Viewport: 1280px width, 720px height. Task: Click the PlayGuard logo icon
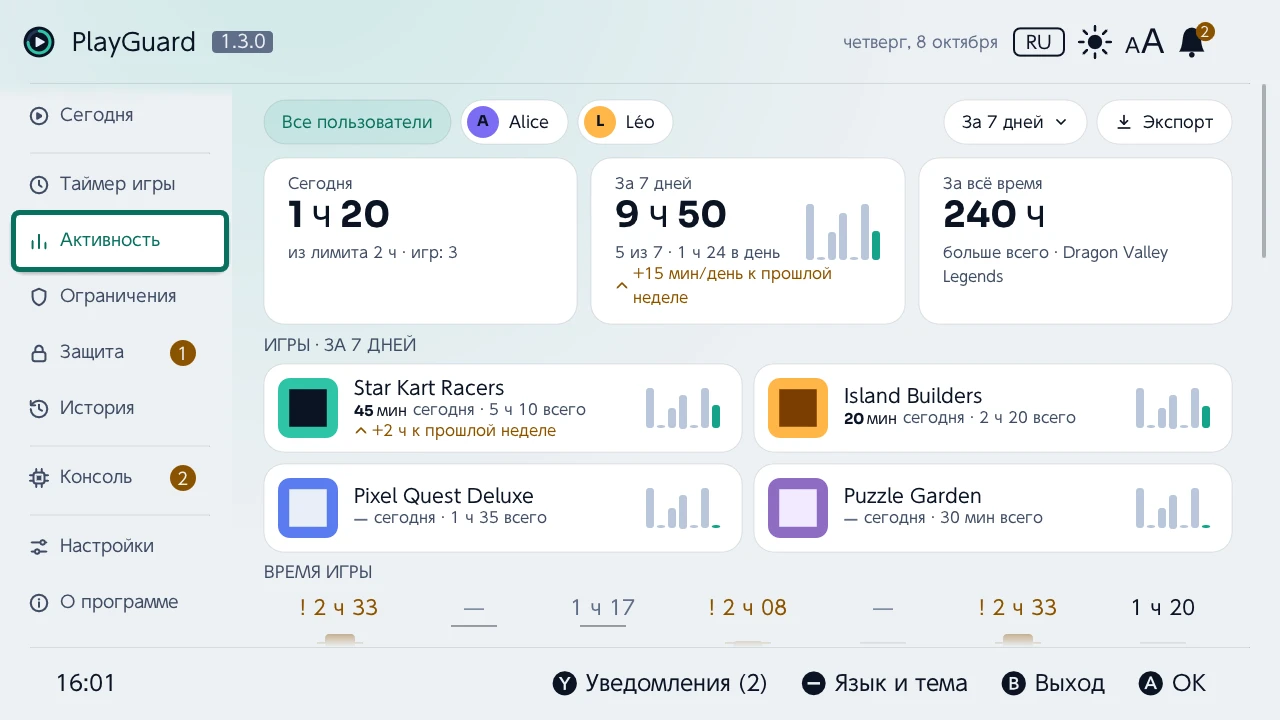click(39, 42)
